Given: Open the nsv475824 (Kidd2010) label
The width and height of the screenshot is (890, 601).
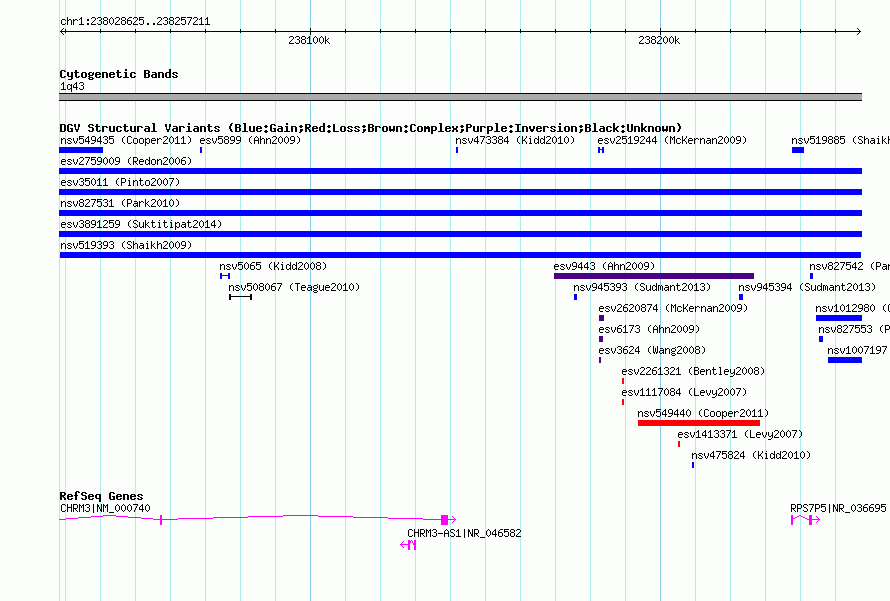Looking at the screenshot, I should [751, 455].
